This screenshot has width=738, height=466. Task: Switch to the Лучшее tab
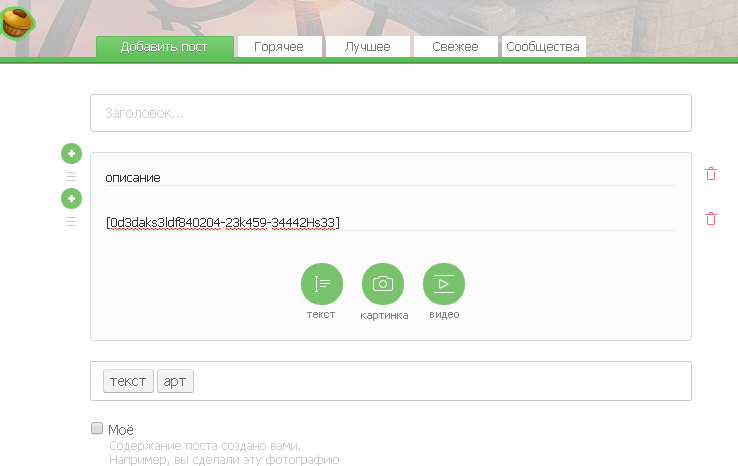click(368, 47)
